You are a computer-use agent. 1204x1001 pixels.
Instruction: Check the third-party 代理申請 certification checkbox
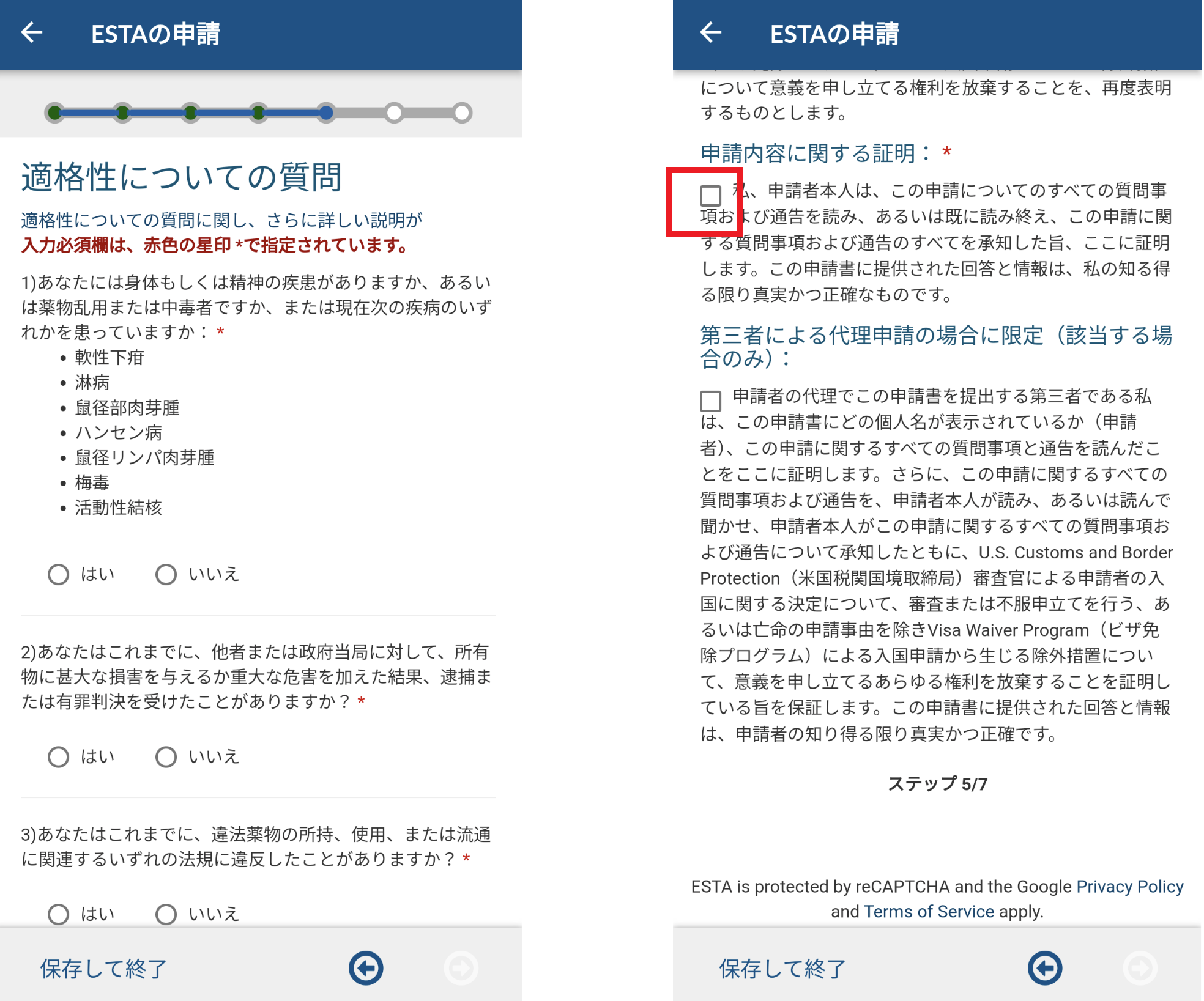pos(710,401)
